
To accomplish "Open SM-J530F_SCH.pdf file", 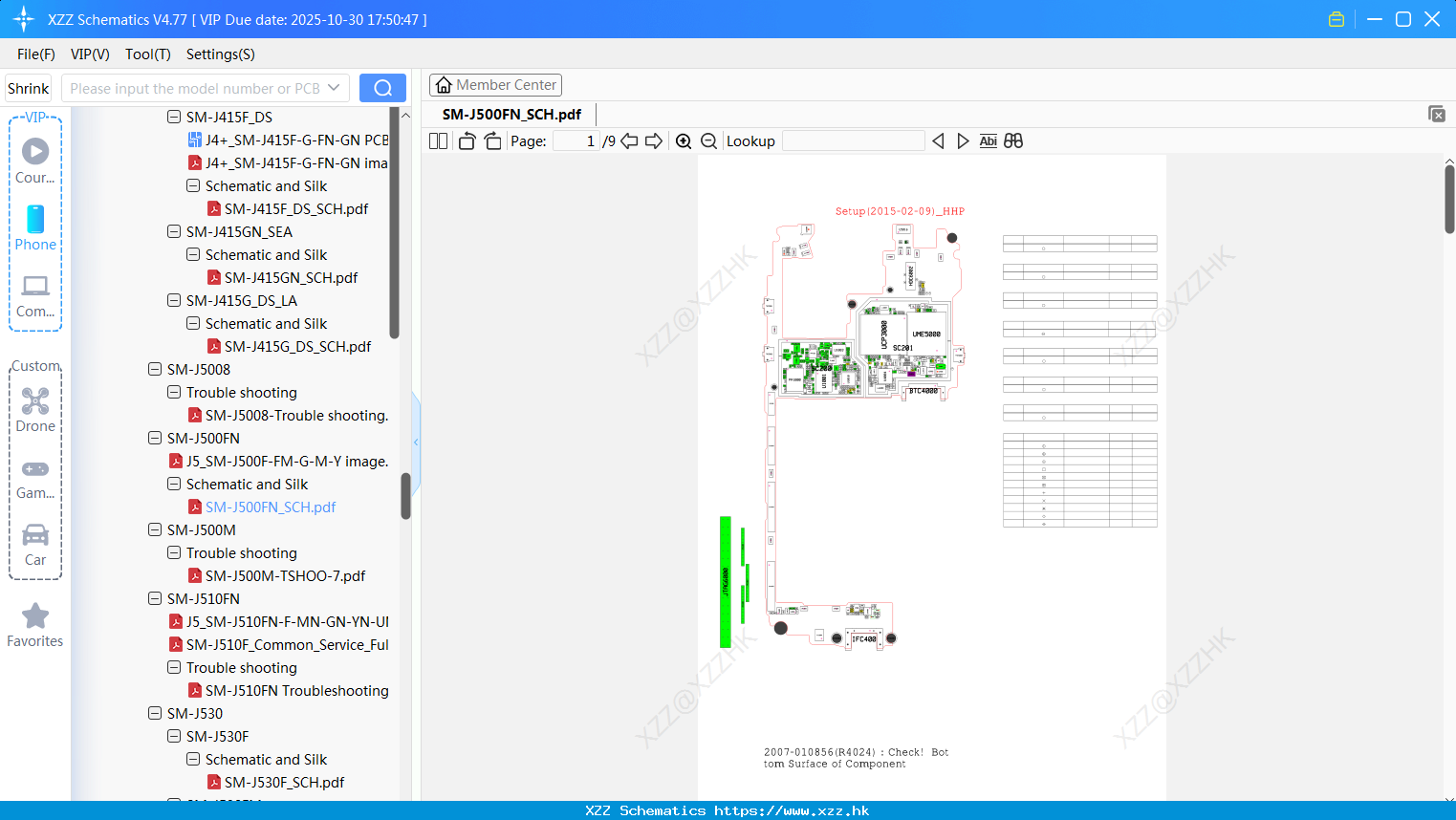I will [284, 782].
